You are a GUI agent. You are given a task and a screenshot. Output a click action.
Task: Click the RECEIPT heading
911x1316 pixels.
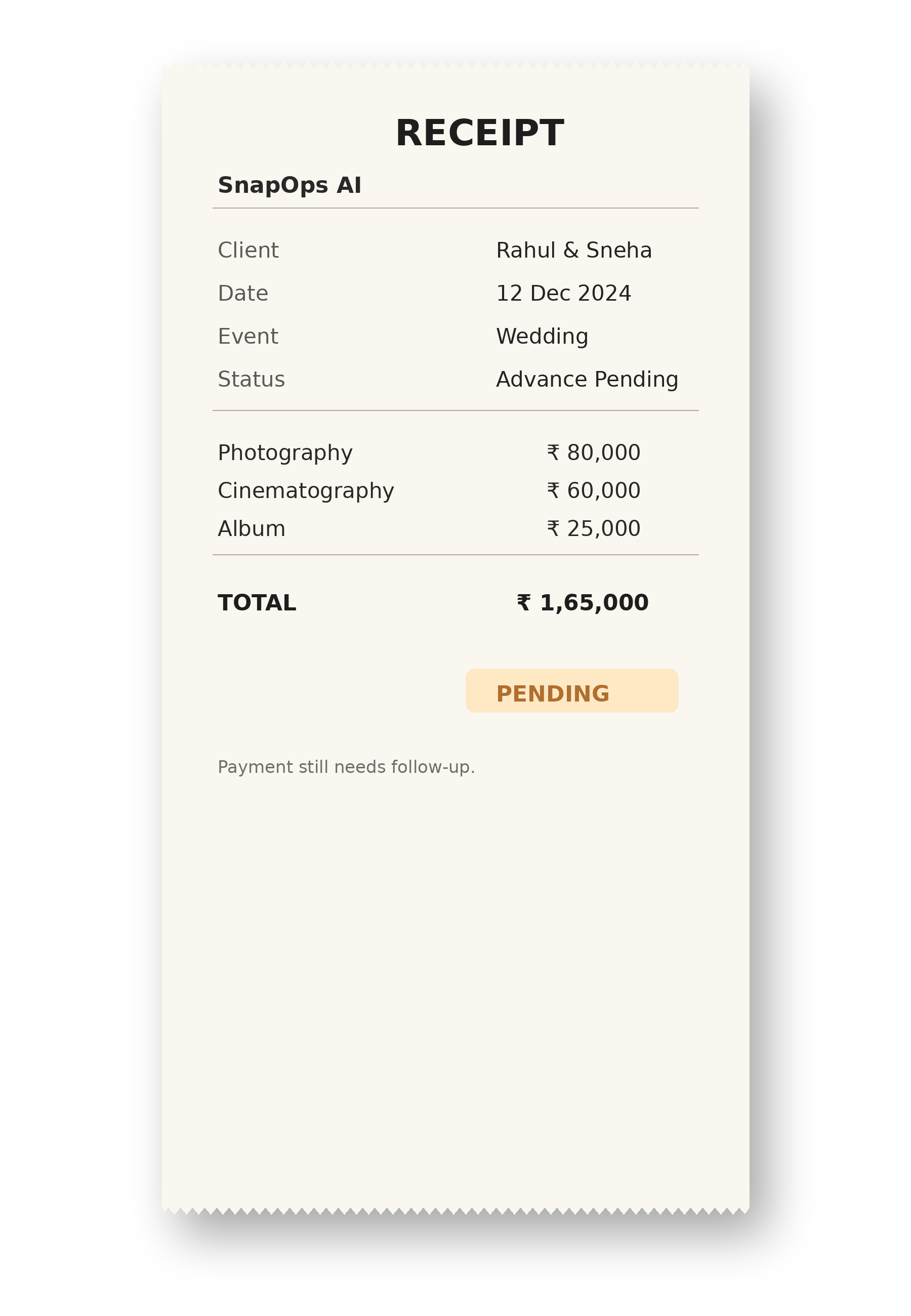(479, 134)
